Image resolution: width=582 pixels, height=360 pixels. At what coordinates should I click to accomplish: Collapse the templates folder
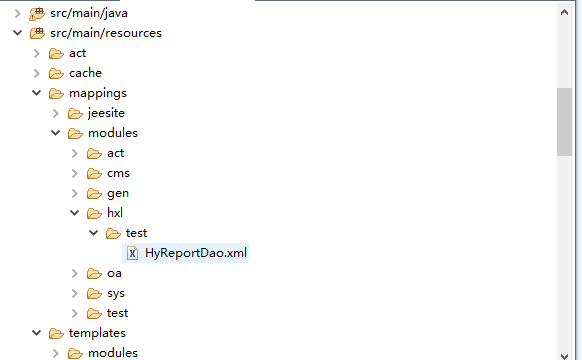pyautogui.click(x=36, y=333)
